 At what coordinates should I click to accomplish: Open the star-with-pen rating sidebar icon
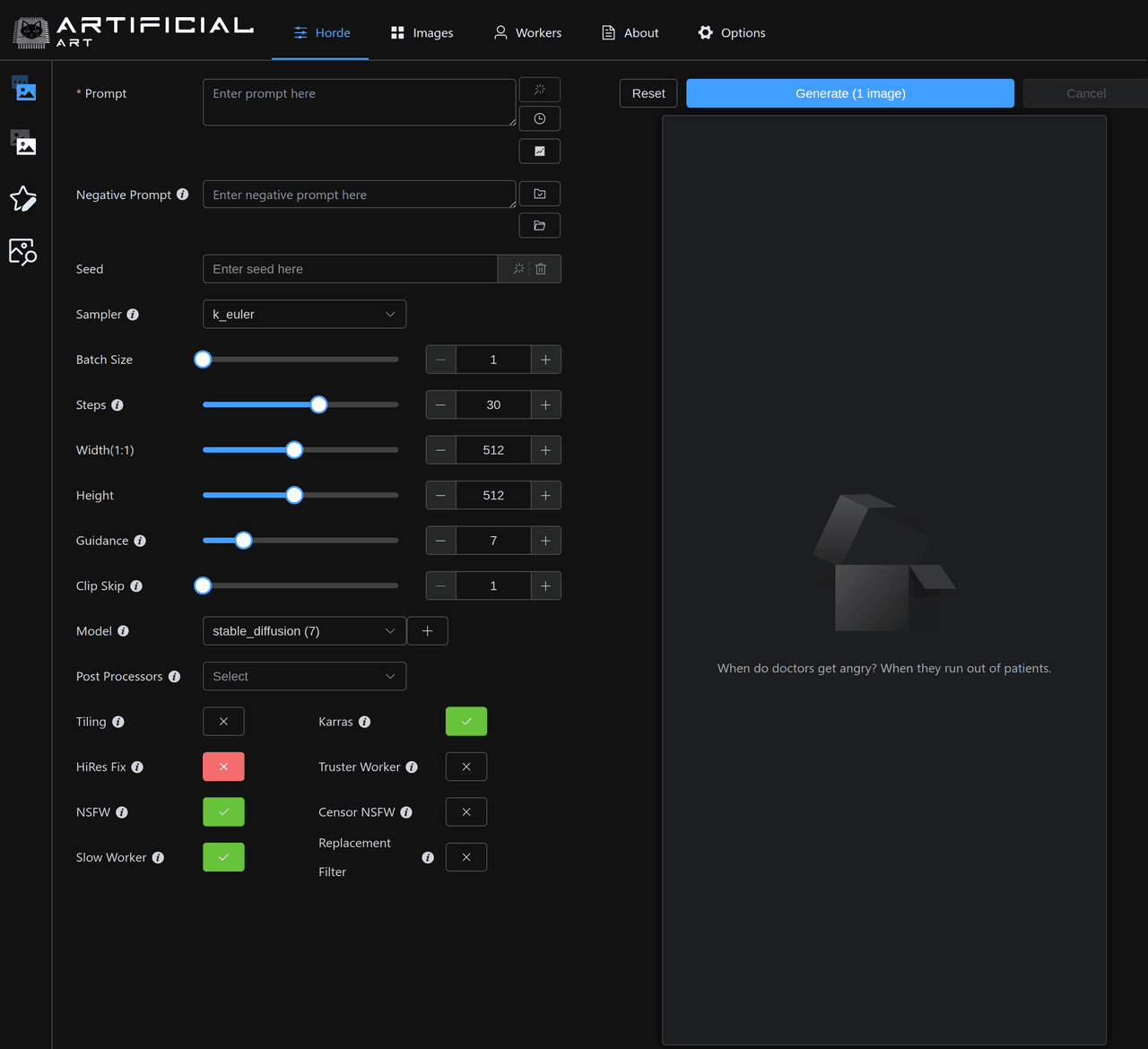[23, 198]
